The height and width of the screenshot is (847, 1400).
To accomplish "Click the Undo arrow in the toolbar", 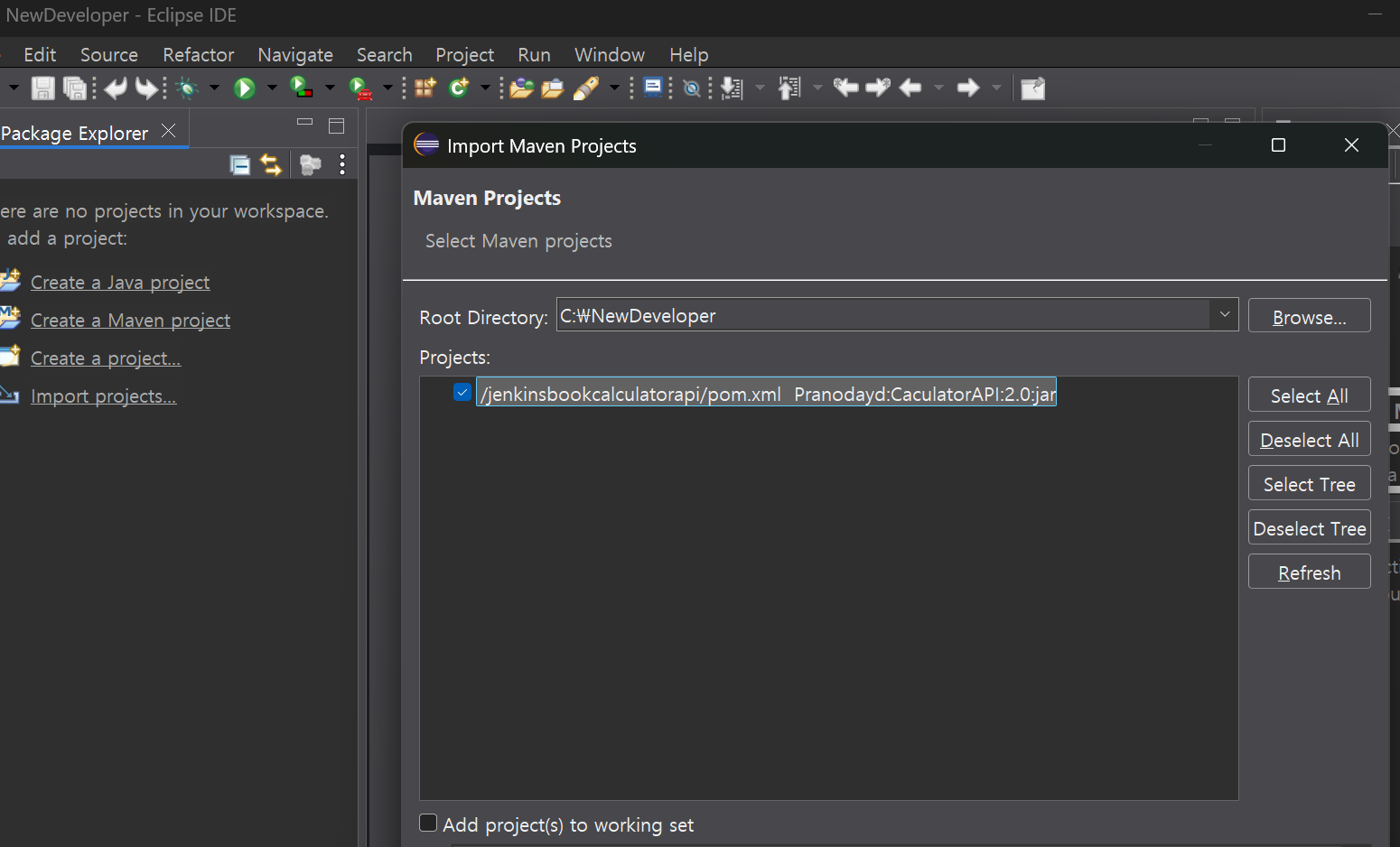I will tap(116, 88).
